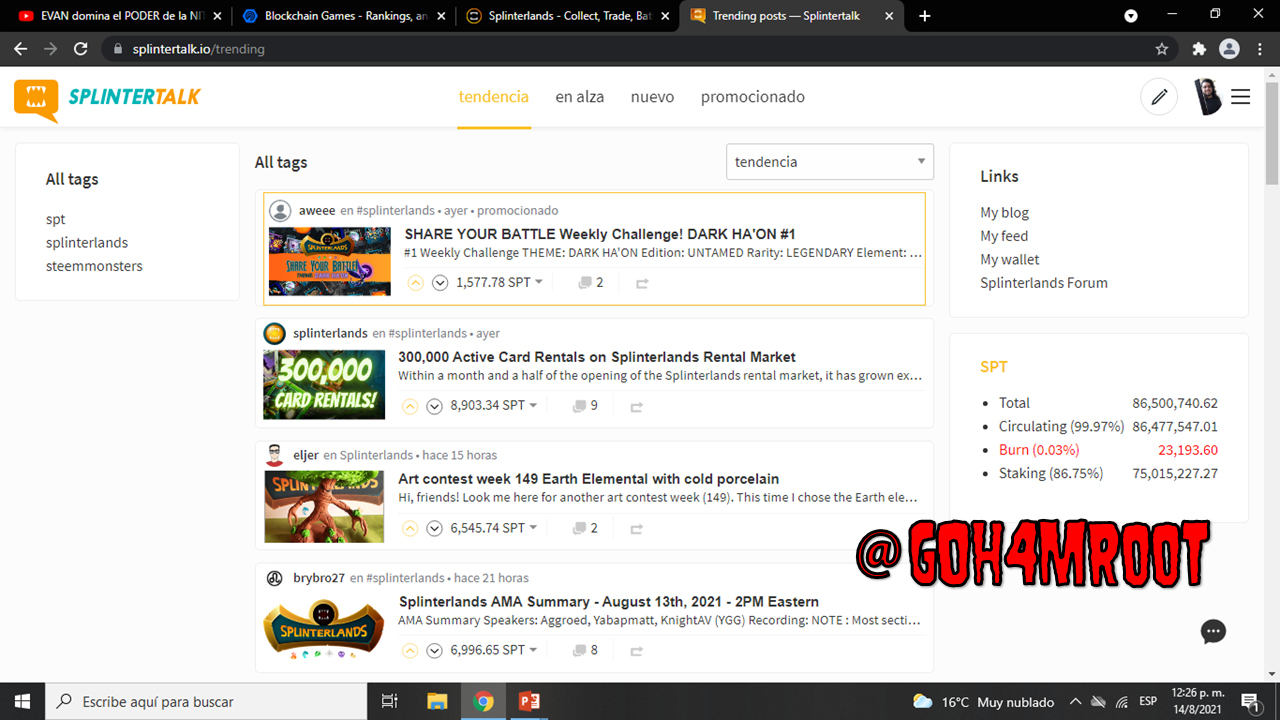Switch to the nuevo tab
Screen dimensions: 1280x720
click(652, 97)
